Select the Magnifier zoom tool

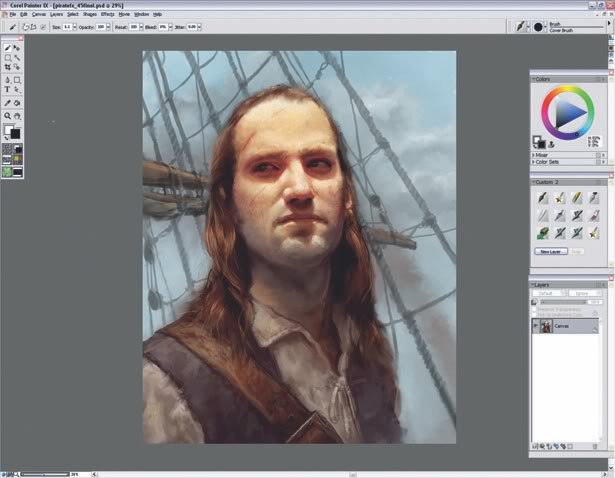7,116
